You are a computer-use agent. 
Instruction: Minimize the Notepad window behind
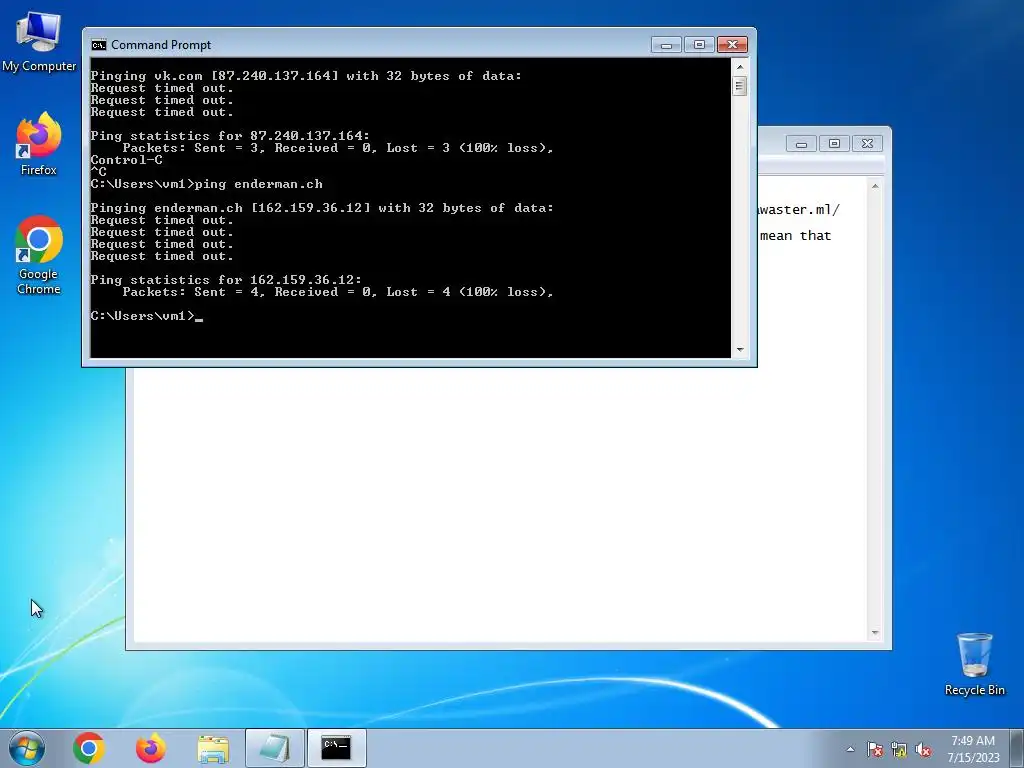(801, 144)
